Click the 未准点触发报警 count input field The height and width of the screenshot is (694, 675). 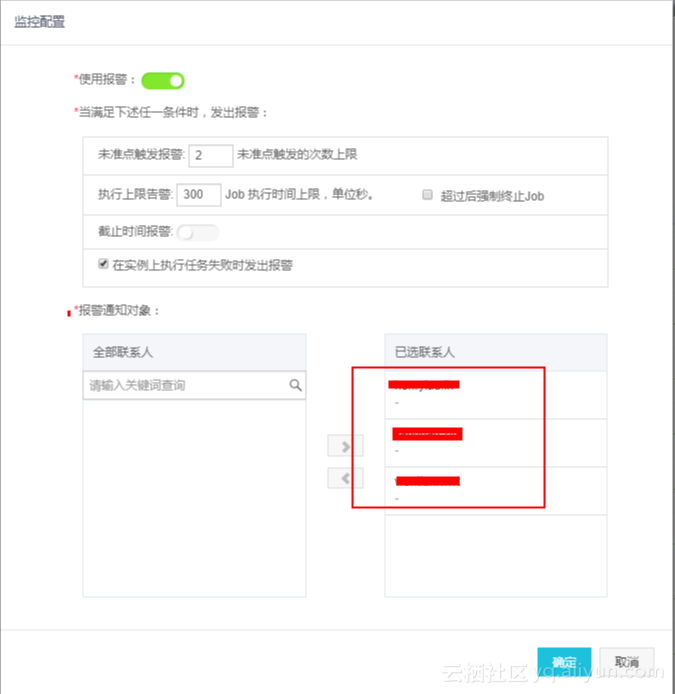[x=211, y=155]
